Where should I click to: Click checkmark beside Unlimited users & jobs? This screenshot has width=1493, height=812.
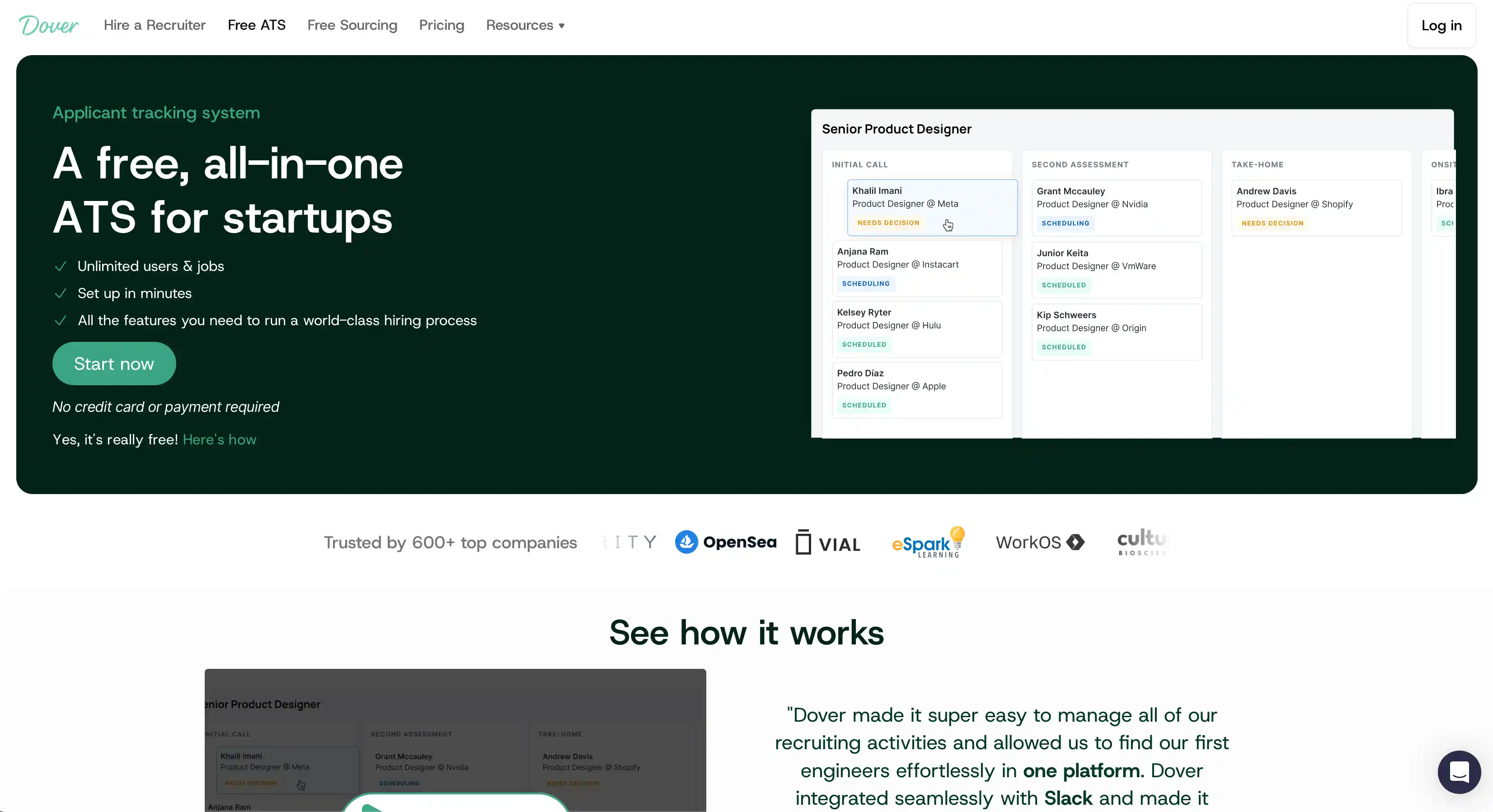point(60,266)
